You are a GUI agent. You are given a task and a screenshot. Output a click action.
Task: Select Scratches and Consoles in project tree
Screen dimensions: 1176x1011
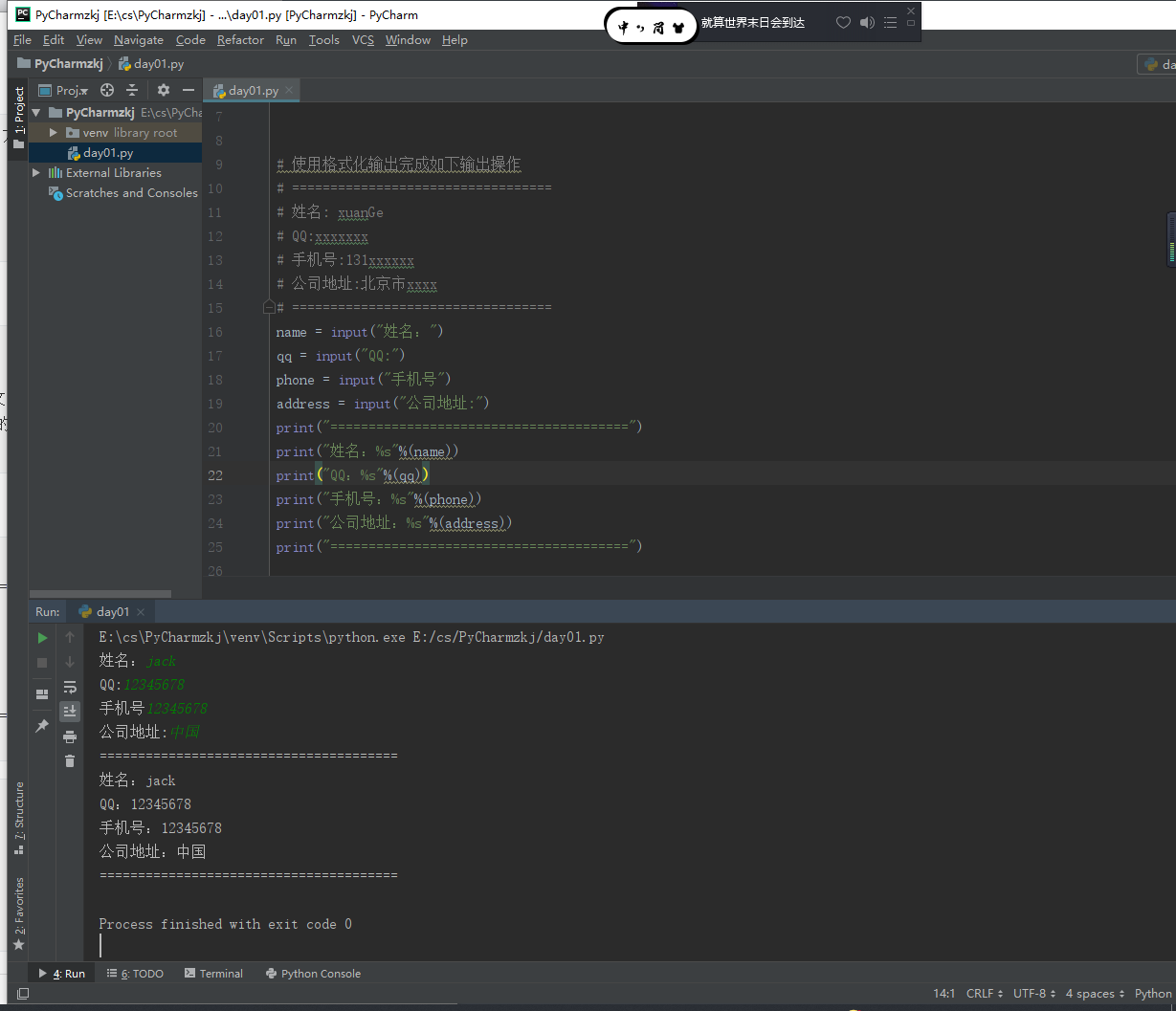[123, 193]
